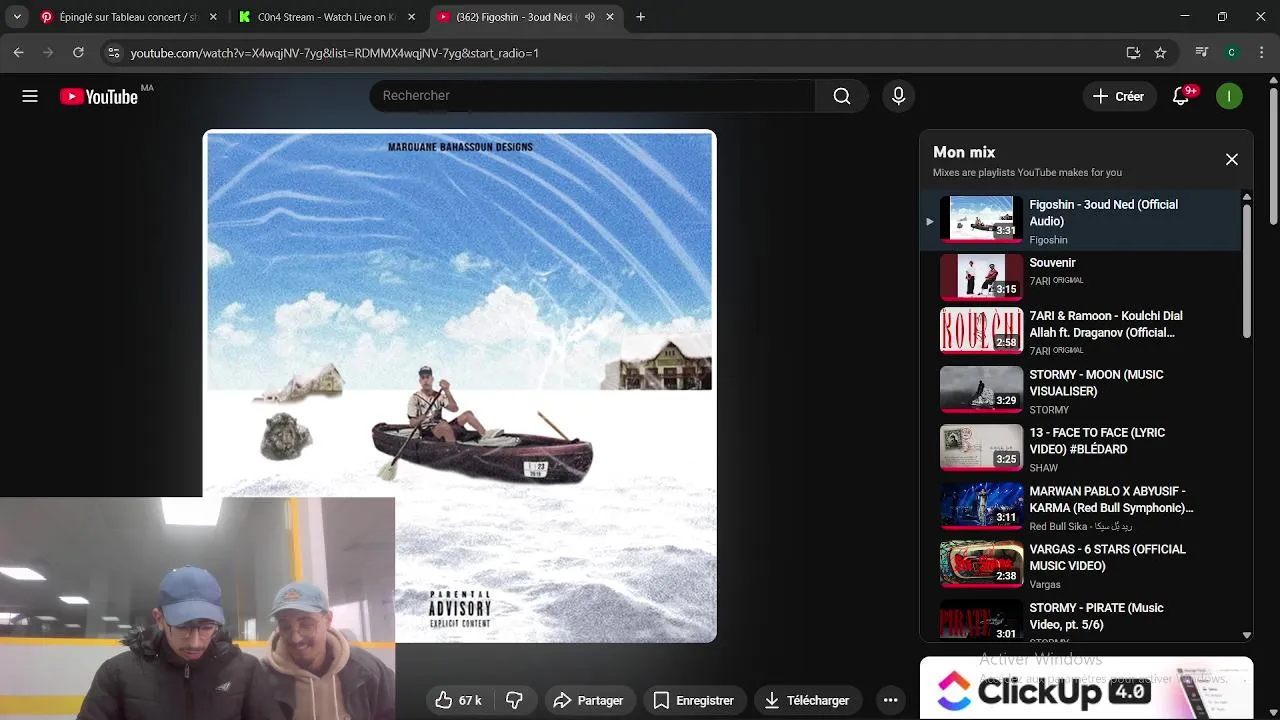This screenshot has height=720, width=1280.
Task: Close the Figoshin YouTube tab
Action: click(x=610, y=17)
